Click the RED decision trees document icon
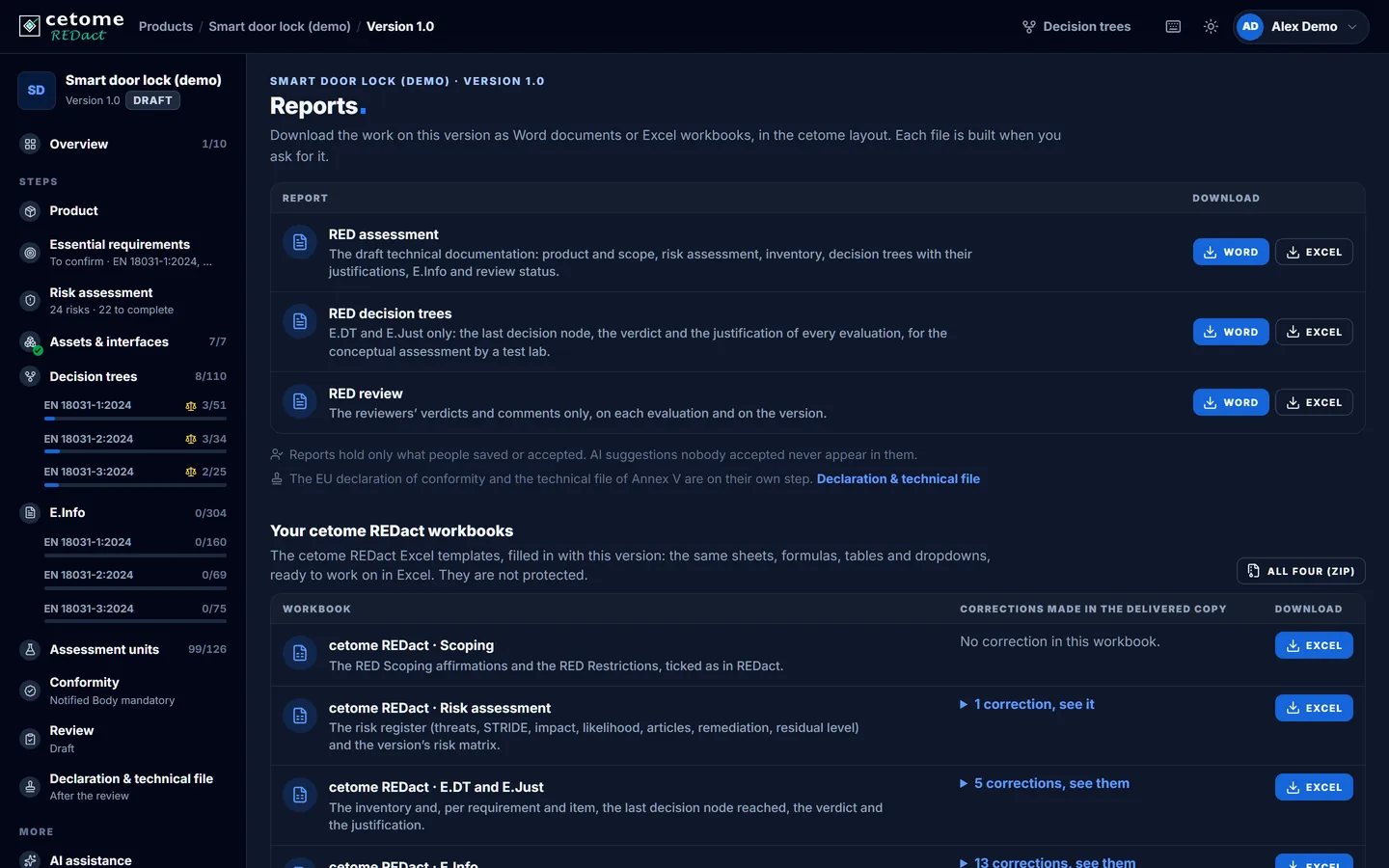The image size is (1389, 868). 300,322
